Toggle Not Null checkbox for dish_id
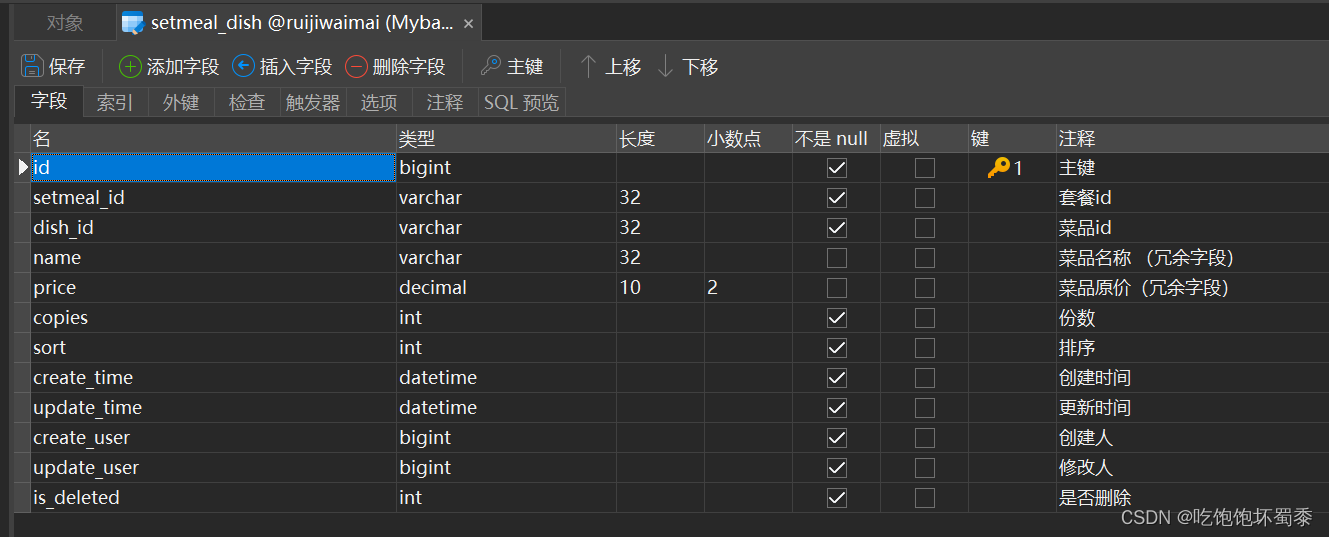This screenshot has height=537, width=1329. pyautogui.click(x=837, y=228)
